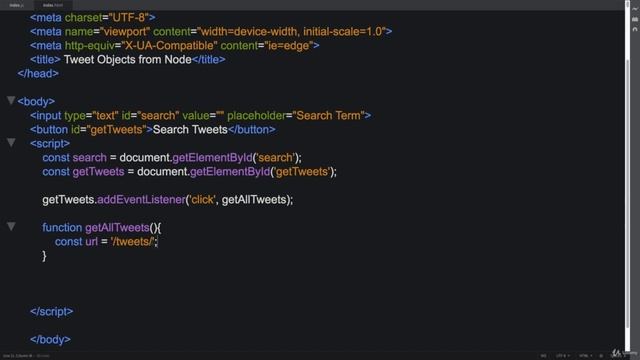Click the cursor position info in status bar

tap(18, 356)
